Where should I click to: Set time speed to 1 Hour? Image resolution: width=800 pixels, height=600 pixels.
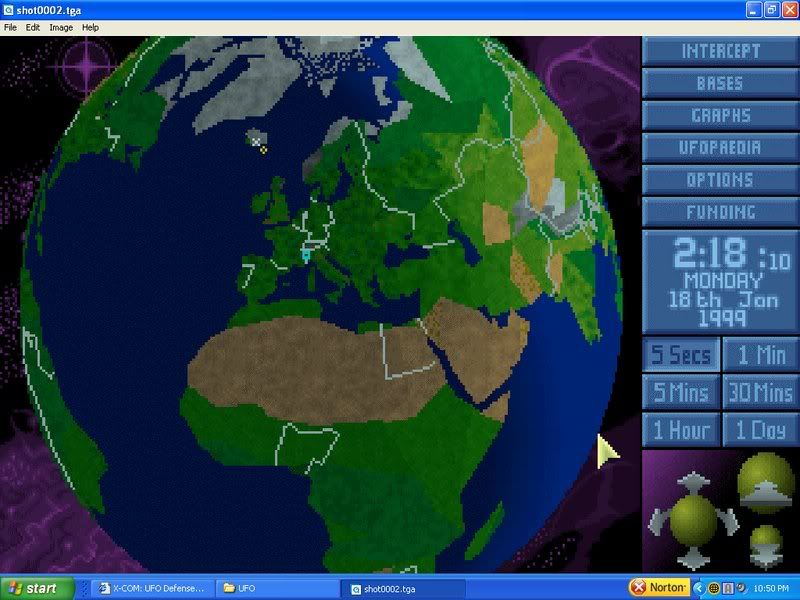[681, 430]
